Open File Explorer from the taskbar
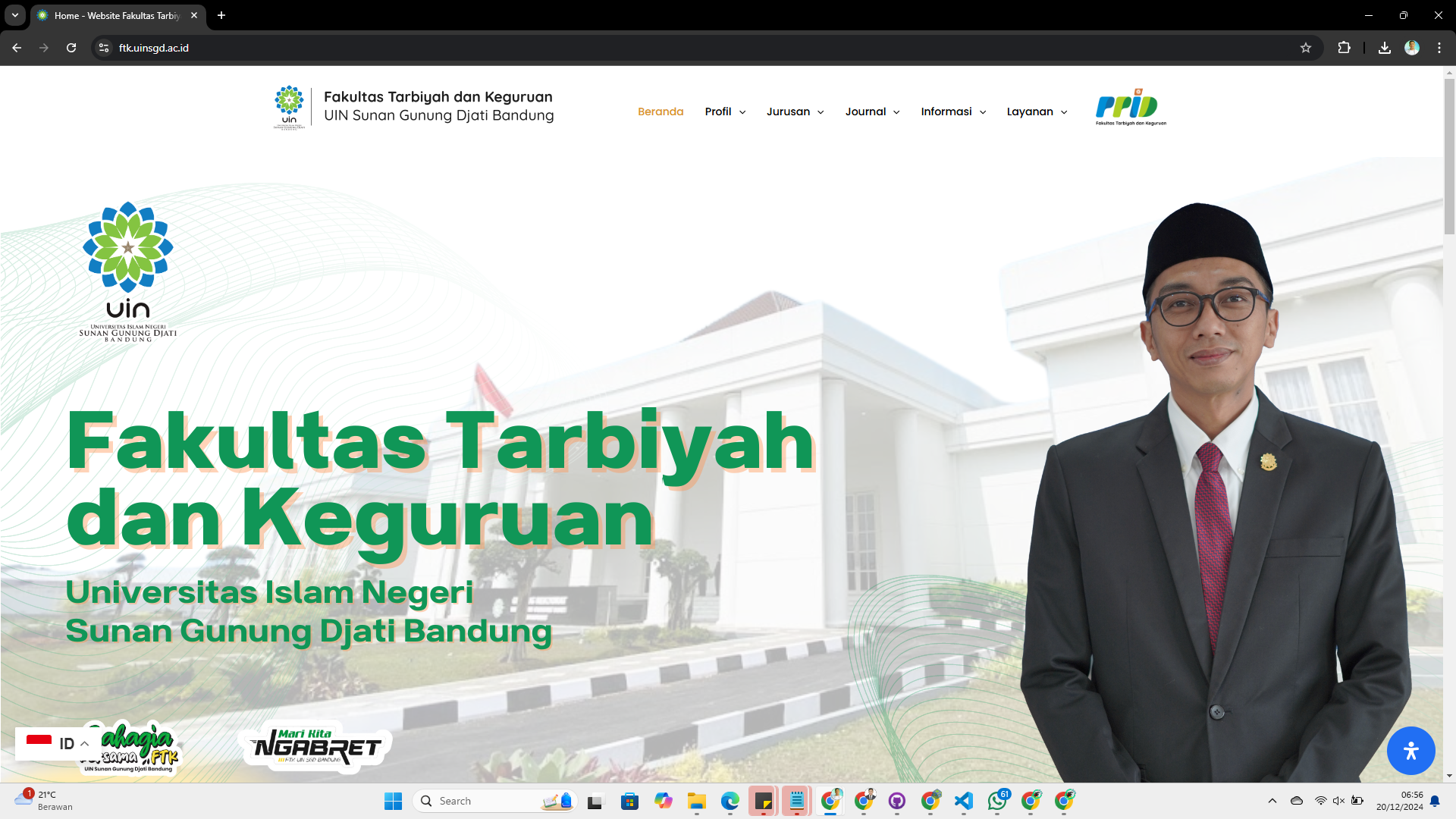The height and width of the screenshot is (819, 1456). click(x=697, y=801)
